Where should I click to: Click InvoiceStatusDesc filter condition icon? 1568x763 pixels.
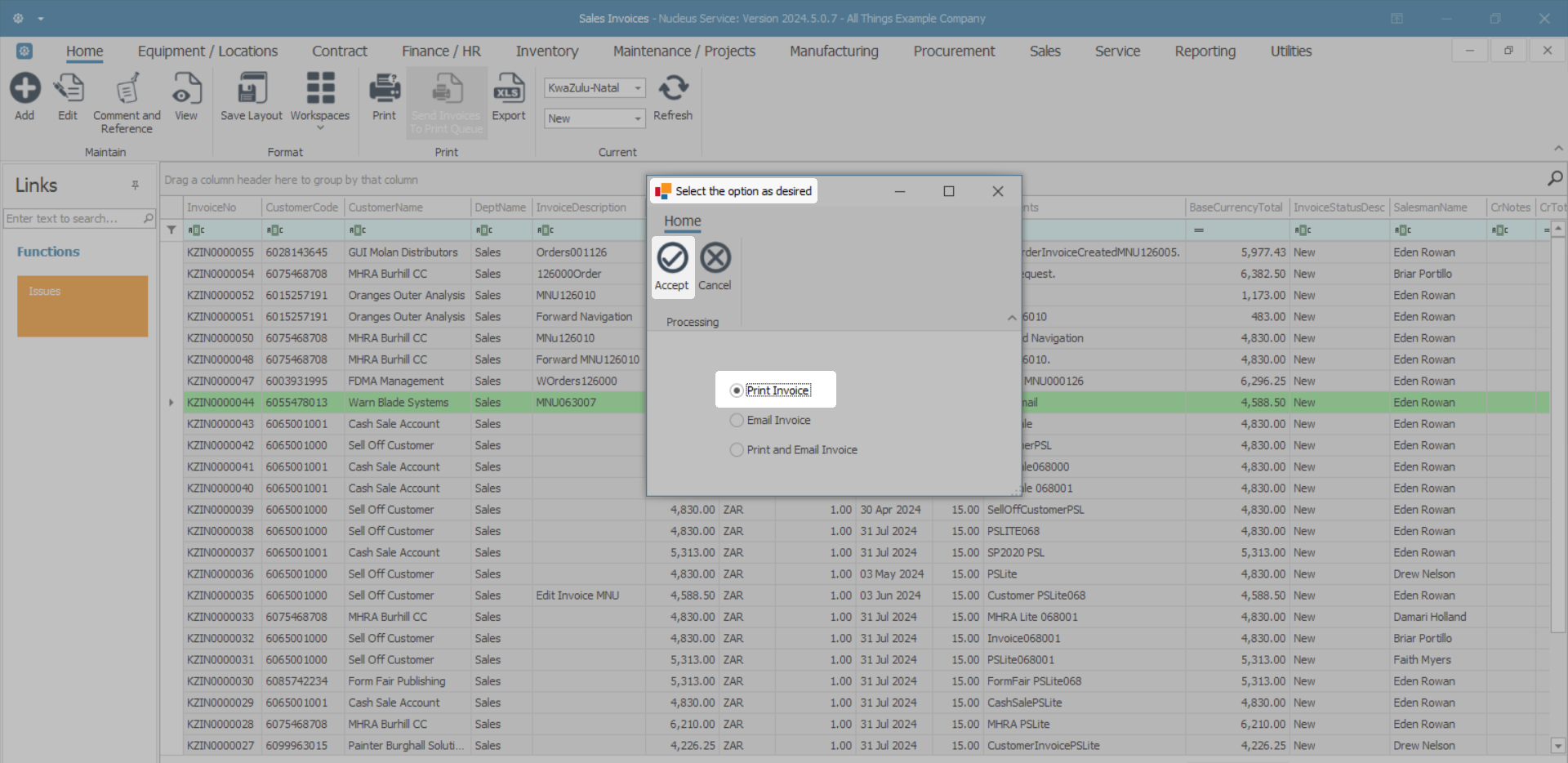click(x=1303, y=230)
